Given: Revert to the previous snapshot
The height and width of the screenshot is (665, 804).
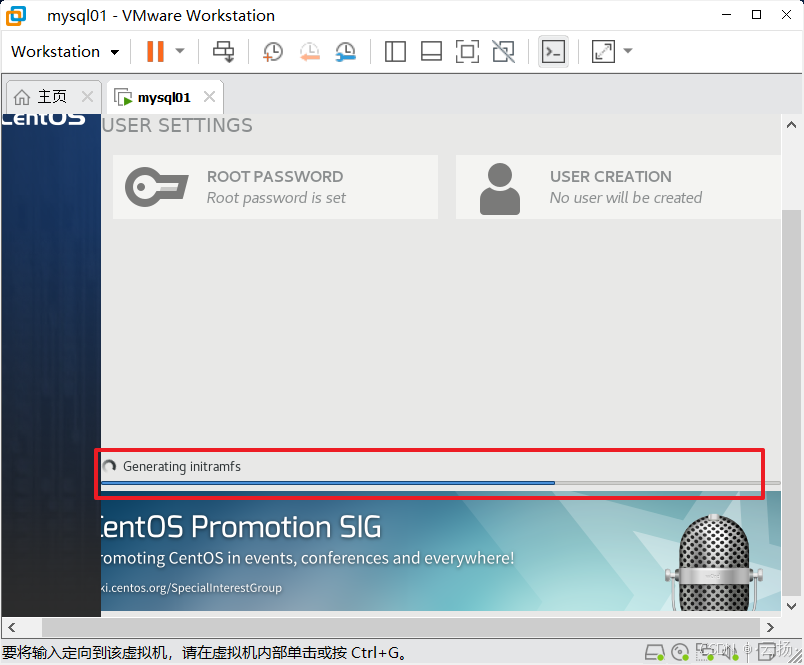Looking at the screenshot, I should [310, 52].
